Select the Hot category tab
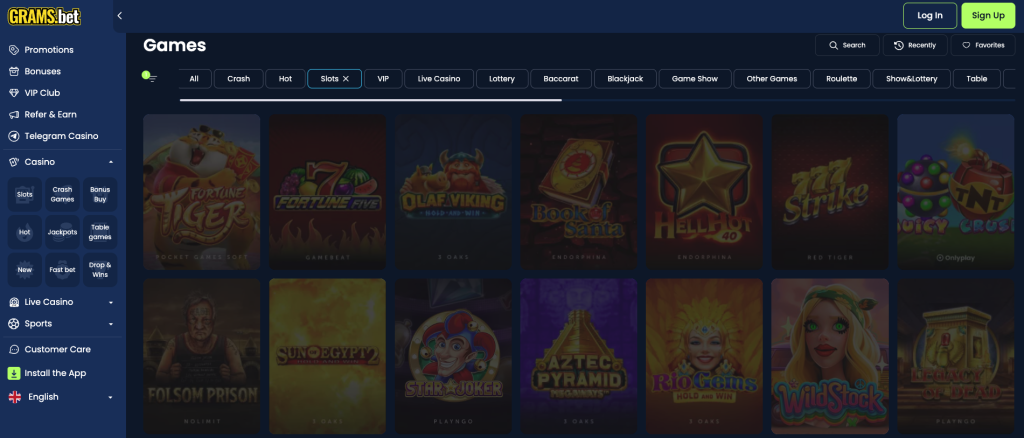The width and height of the screenshot is (1024, 438). 285,78
